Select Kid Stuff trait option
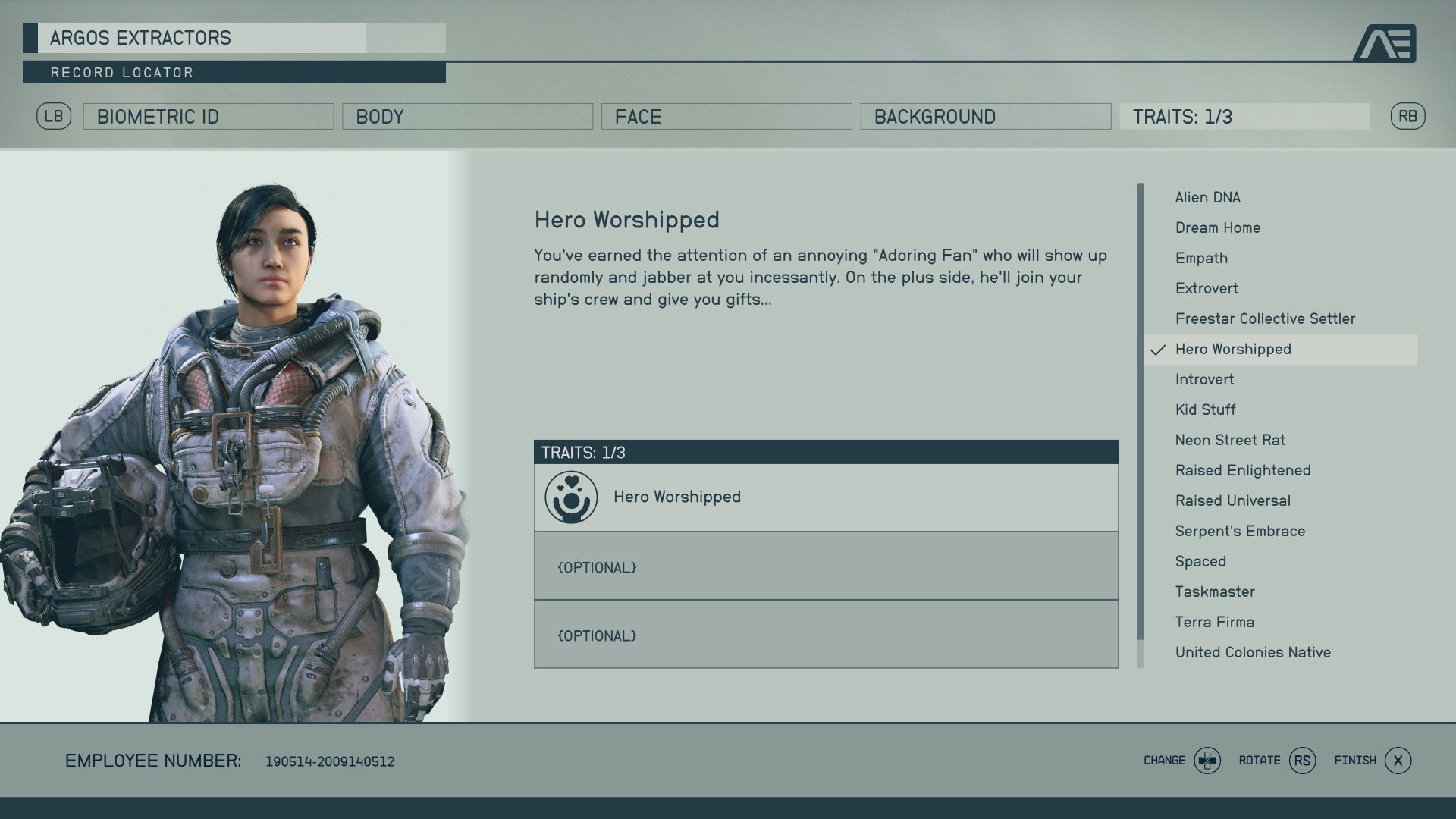Image resolution: width=1456 pixels, height=819 pixels. click(1206, 409)
